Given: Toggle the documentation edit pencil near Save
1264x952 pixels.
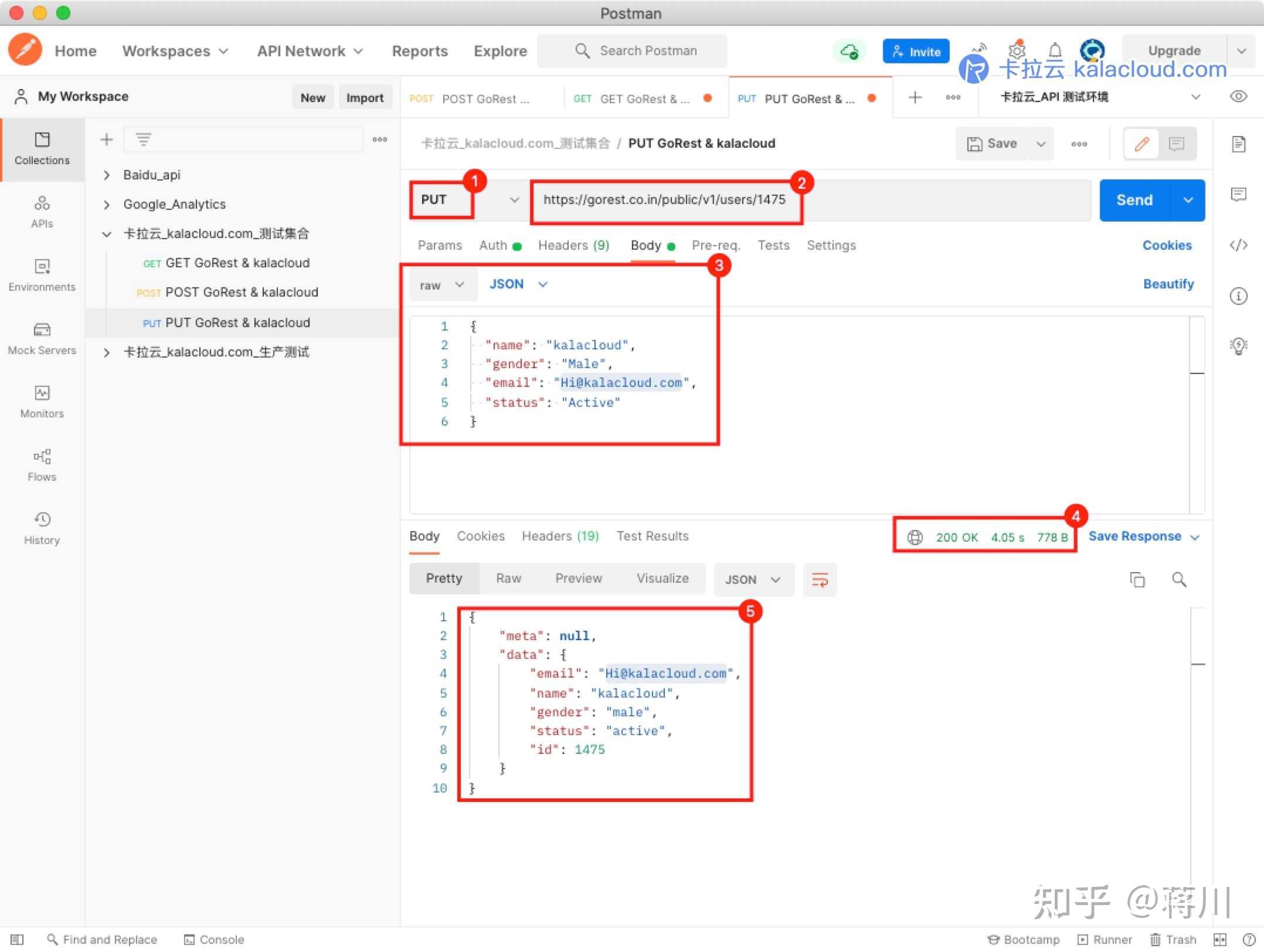Looking at the screenshot, I should (1140, 143).
